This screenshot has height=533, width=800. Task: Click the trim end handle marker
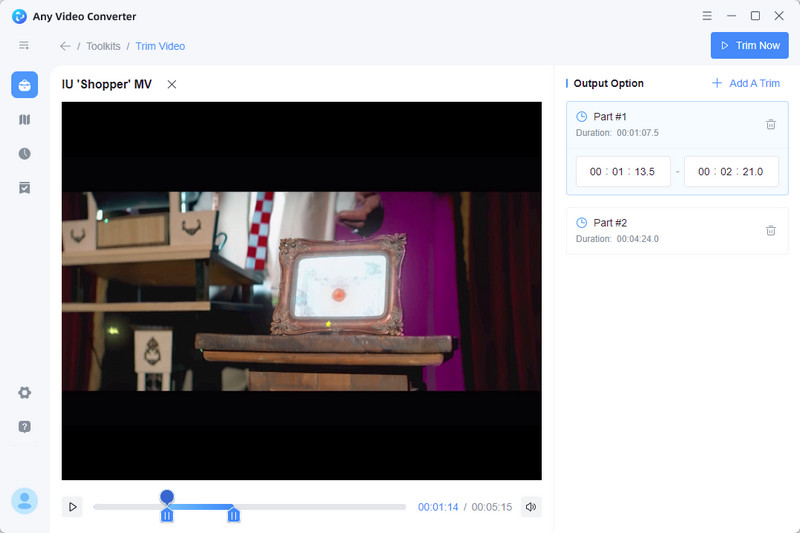(233, 515)
